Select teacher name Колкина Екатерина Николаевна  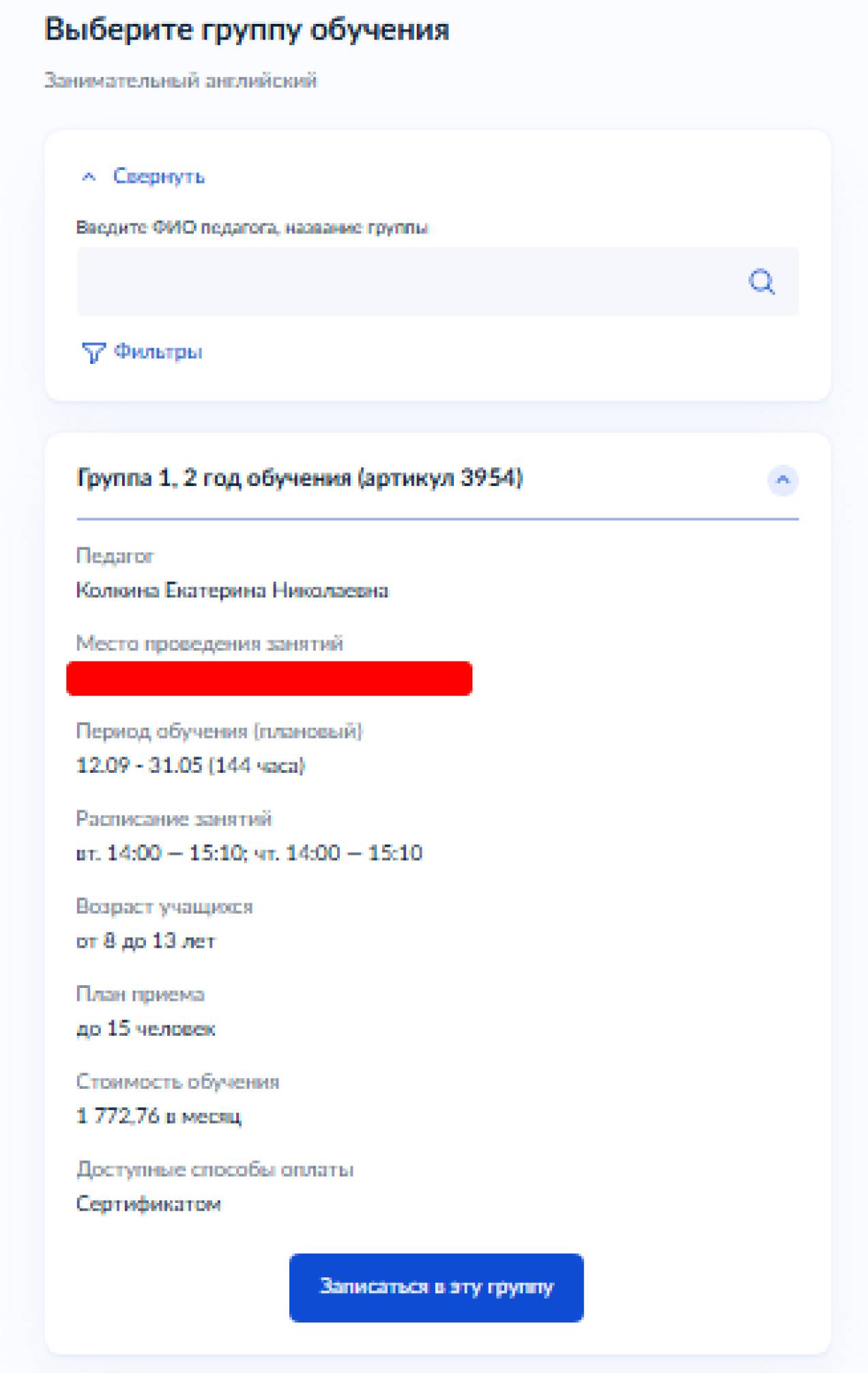click(x=232, y=590)
